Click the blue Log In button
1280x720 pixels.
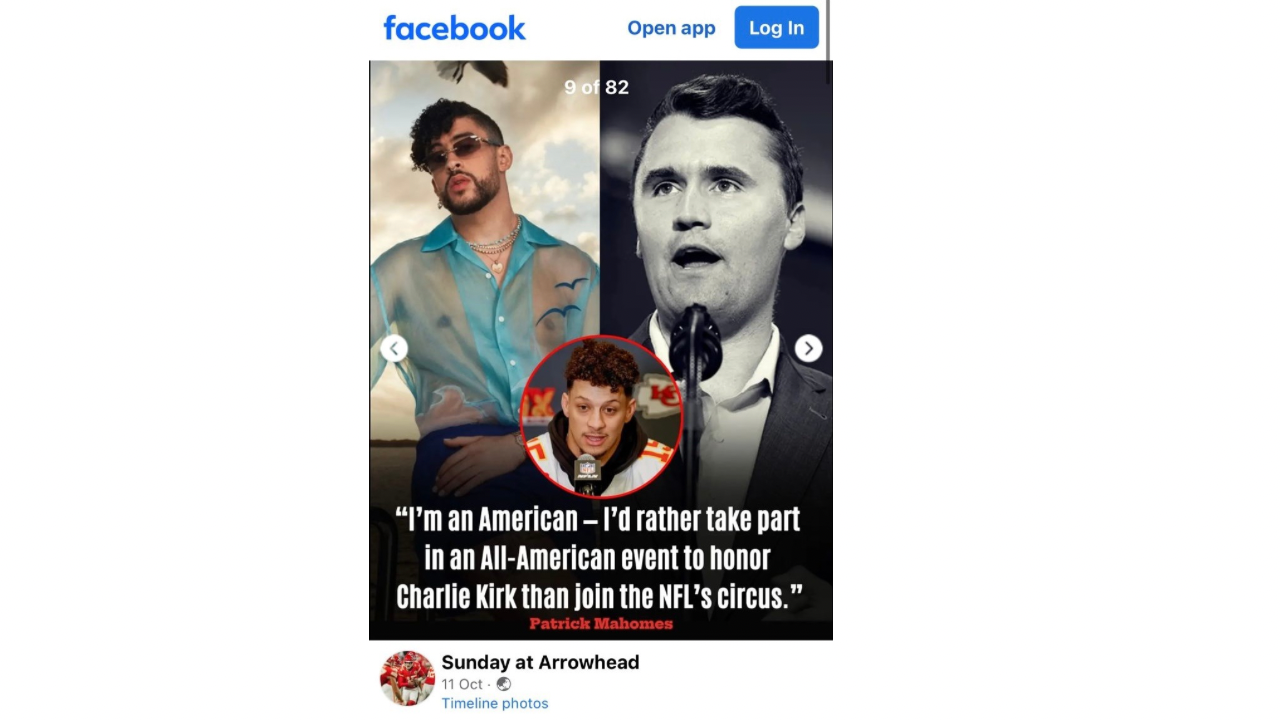777,27
